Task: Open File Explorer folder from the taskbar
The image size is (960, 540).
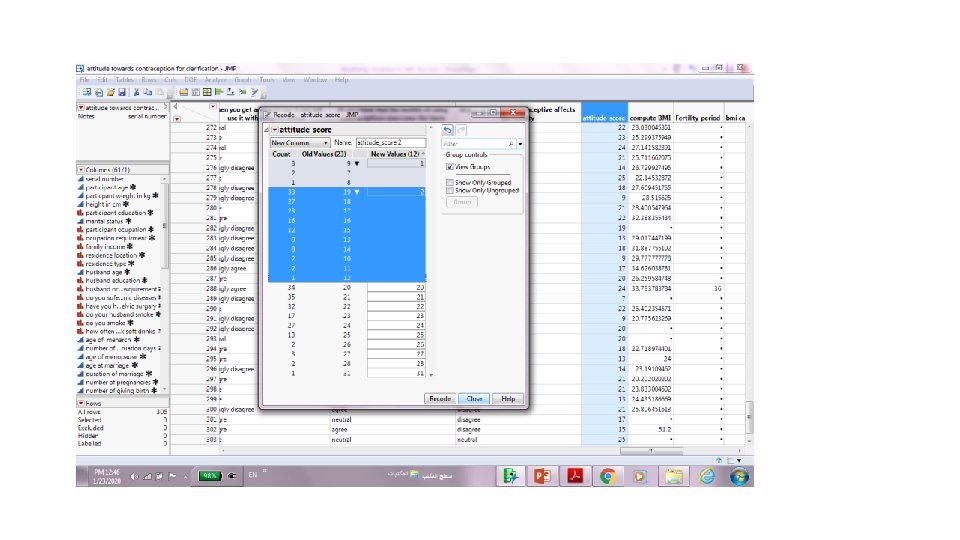Action: coord(673,476)
